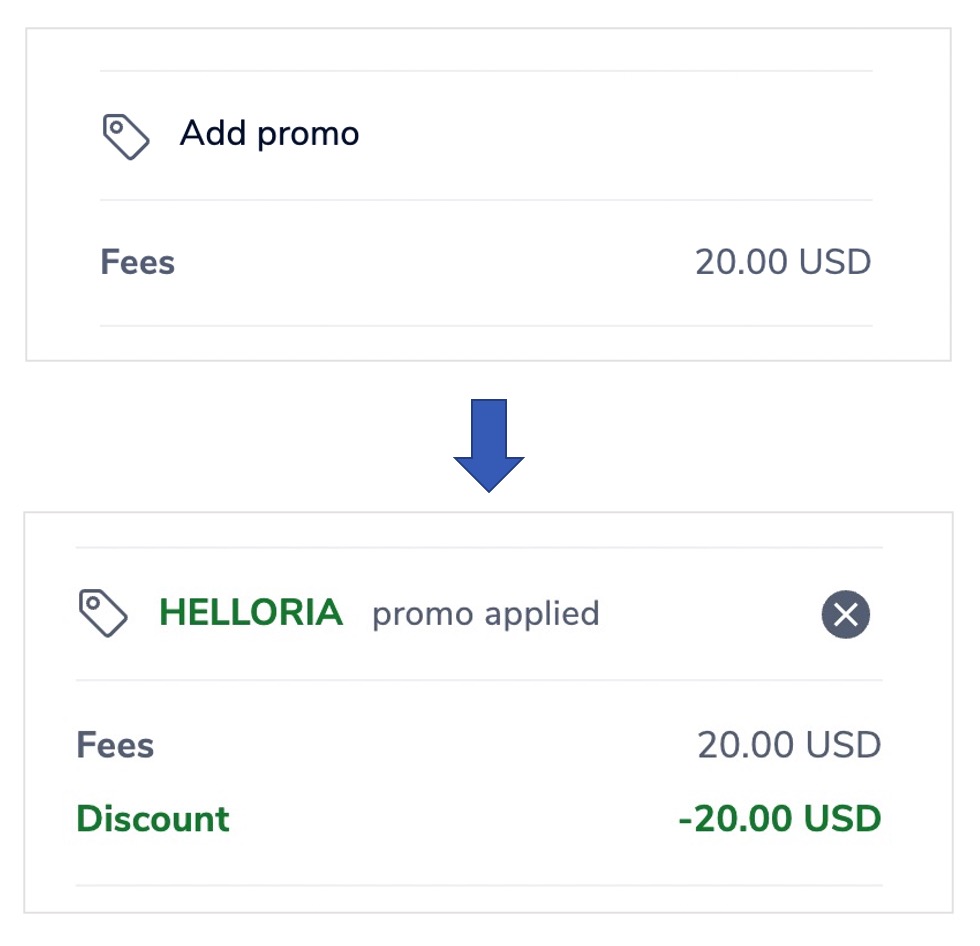
Task: Click the divider line beneath the Add promo row
Action: 486,200
